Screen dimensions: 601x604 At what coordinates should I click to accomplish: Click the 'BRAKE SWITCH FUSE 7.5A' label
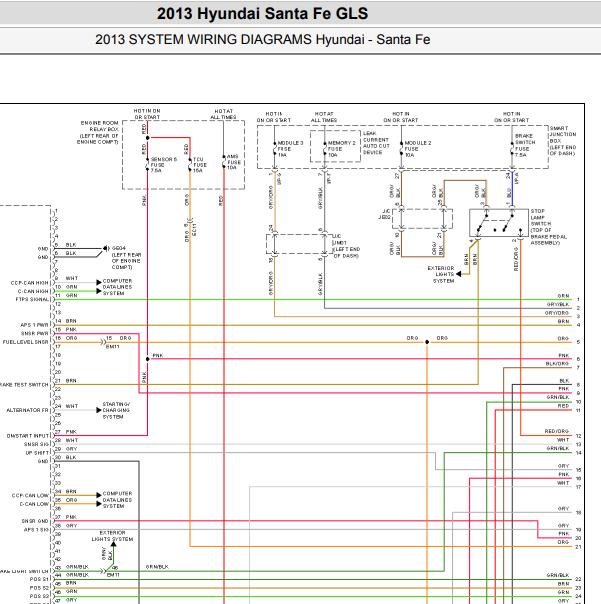tap(525, 145)
